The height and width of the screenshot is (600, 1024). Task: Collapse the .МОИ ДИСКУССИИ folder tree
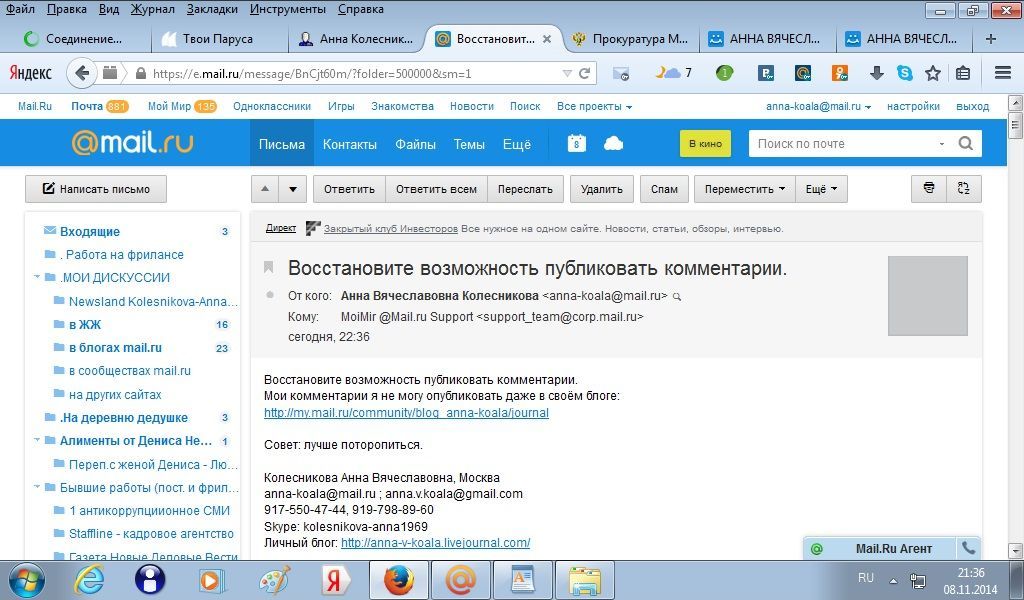point(37,278)
